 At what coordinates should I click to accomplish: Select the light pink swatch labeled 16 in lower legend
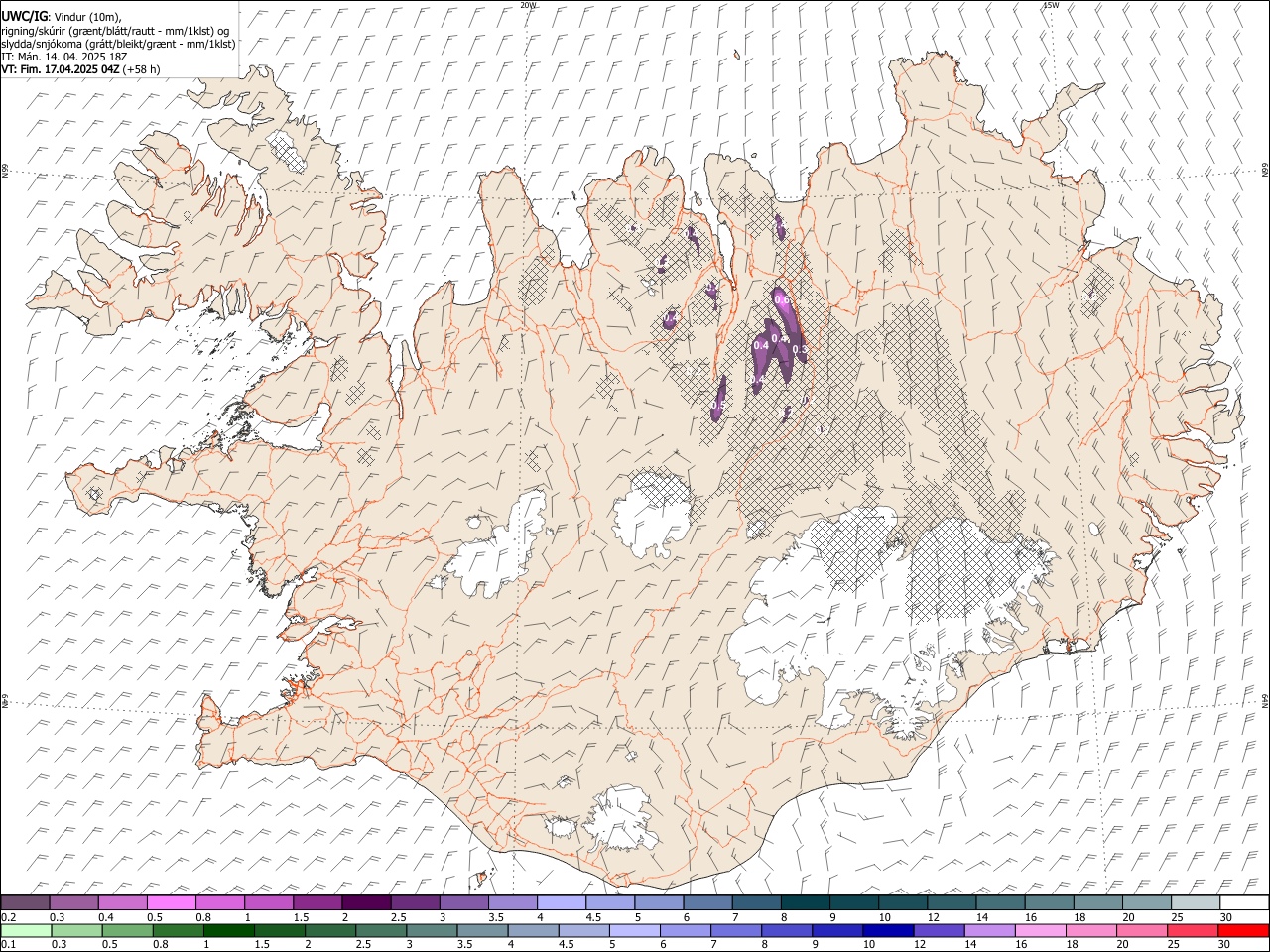coord(1040,930)
